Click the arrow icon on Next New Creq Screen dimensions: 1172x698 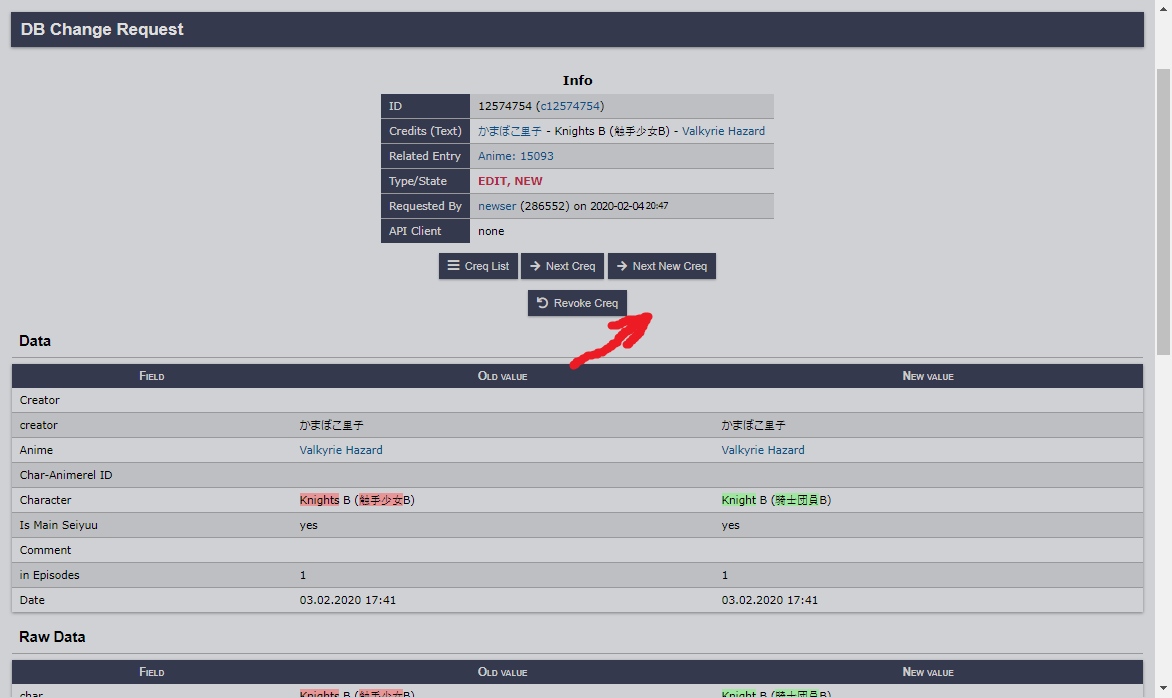tap(622, 266)
